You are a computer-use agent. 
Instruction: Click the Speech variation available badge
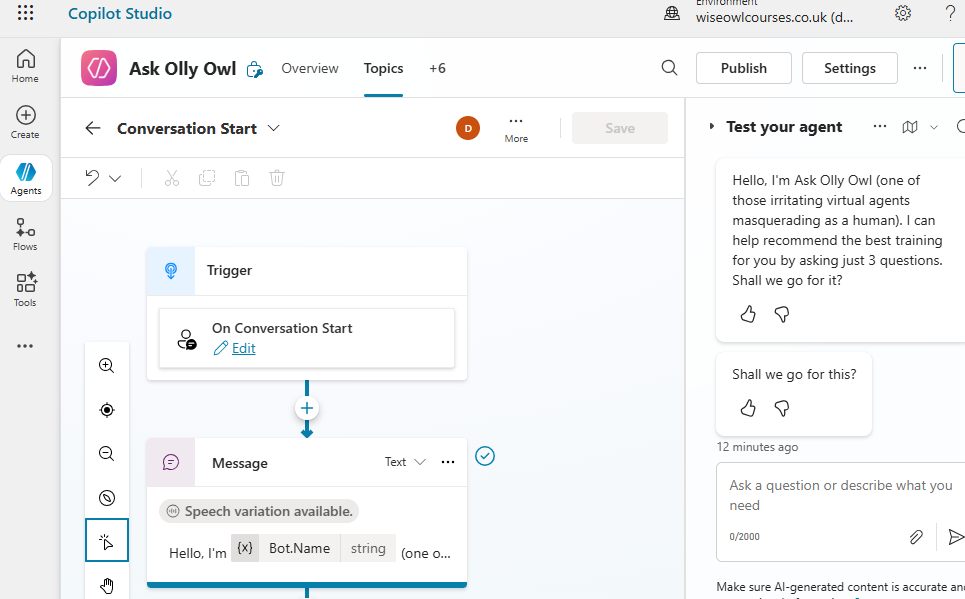click(x=259, y=511)
